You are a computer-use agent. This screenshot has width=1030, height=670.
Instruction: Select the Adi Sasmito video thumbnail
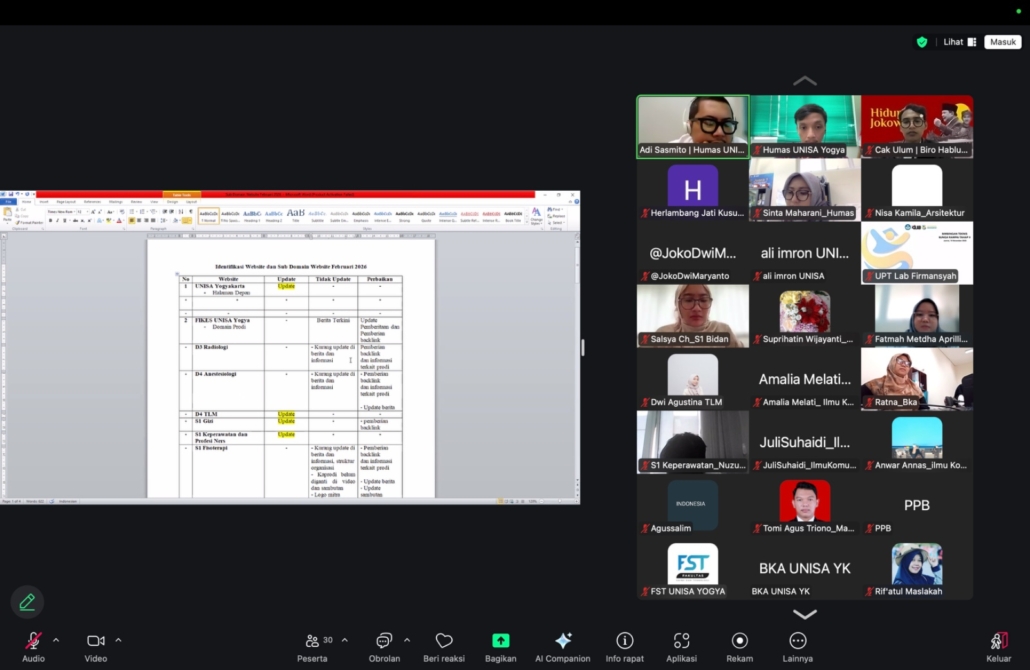tap(693, 126)
